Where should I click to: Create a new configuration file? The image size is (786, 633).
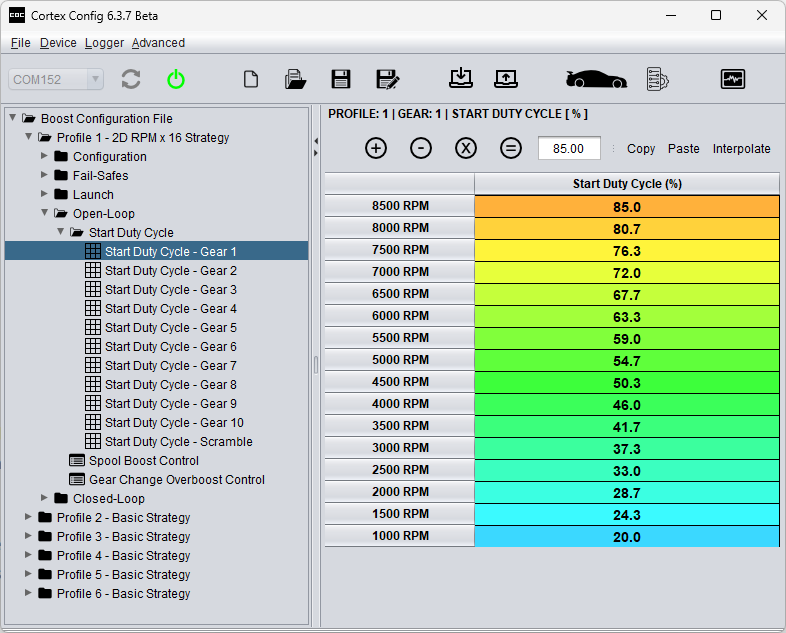pos(251,80)
